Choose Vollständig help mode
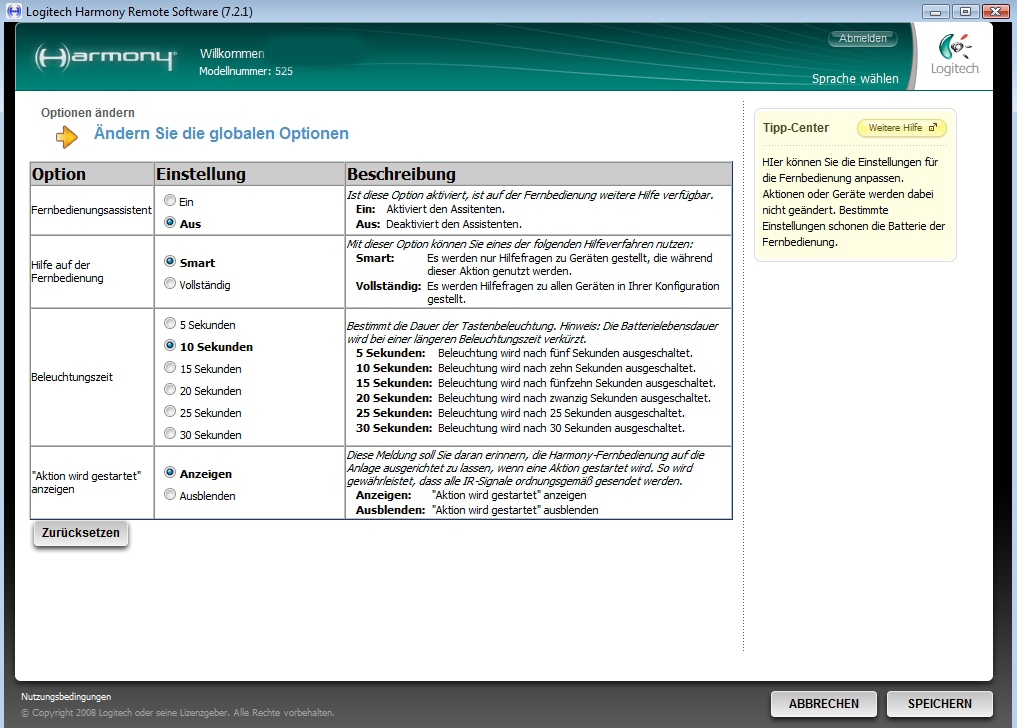Screen dimensions: 1017x728 pyautogui.click(x=170, y=284)
